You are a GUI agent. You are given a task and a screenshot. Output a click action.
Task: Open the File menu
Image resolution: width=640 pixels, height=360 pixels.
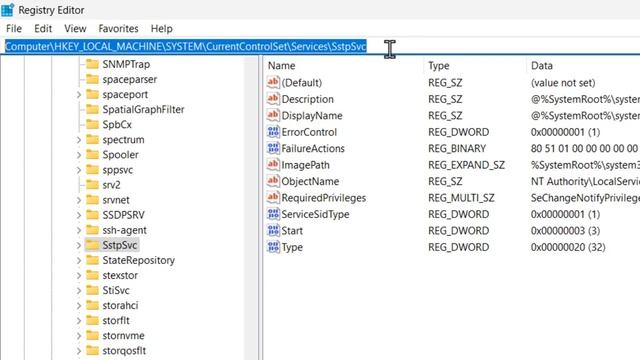(x=14, y=29)
